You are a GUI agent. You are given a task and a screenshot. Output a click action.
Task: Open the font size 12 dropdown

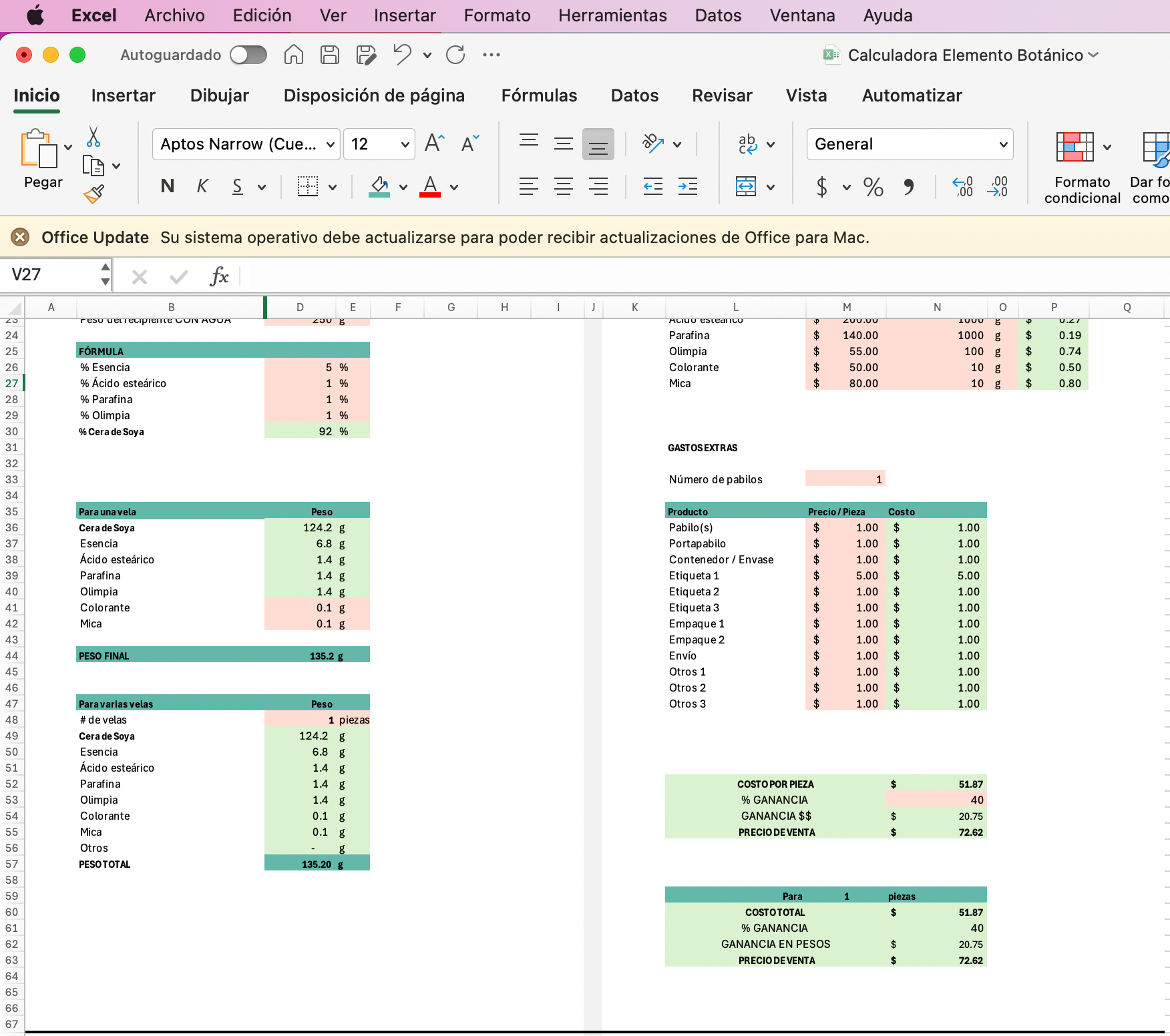click(405, 145)
